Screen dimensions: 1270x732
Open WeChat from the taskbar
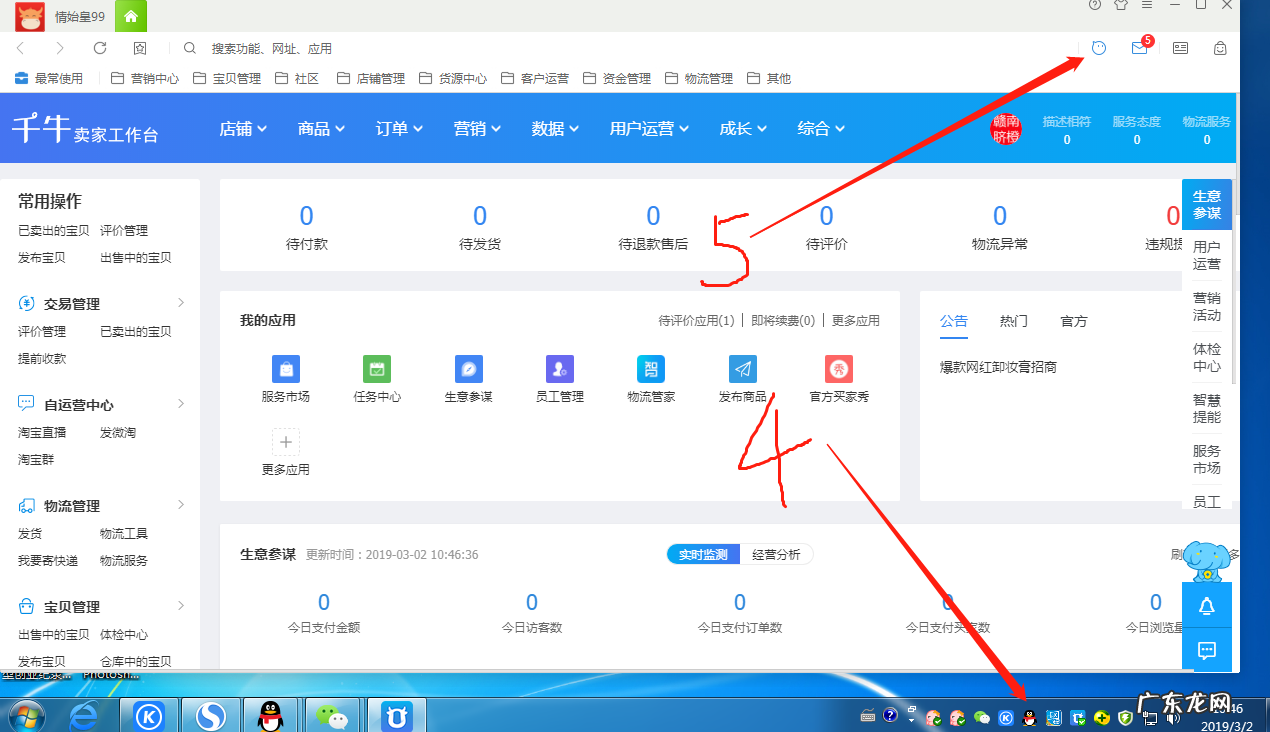(330, 714)
